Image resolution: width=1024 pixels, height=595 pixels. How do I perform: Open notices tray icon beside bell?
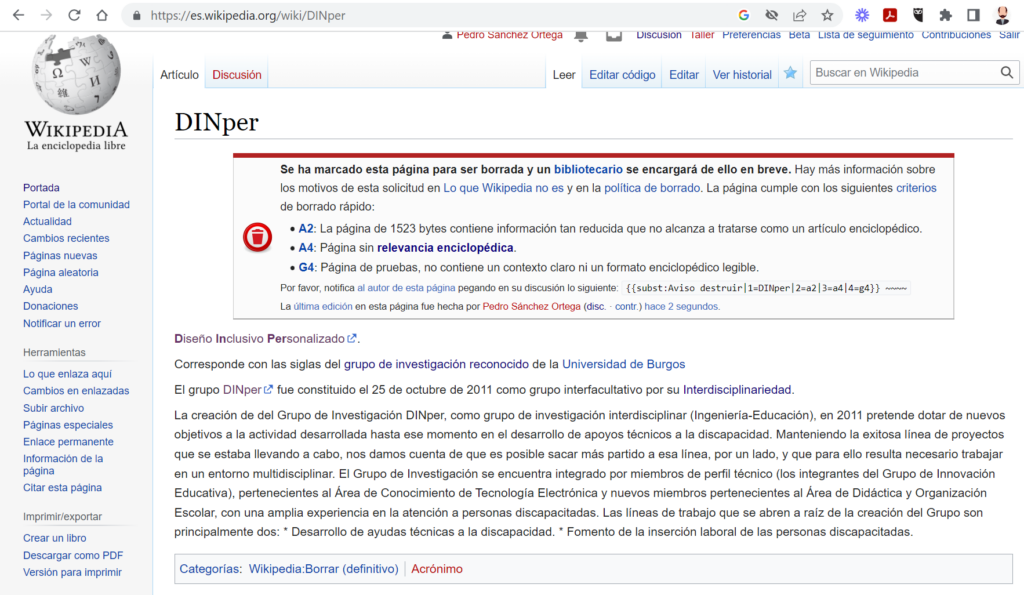pyautogui.click(x=614, y=35)
